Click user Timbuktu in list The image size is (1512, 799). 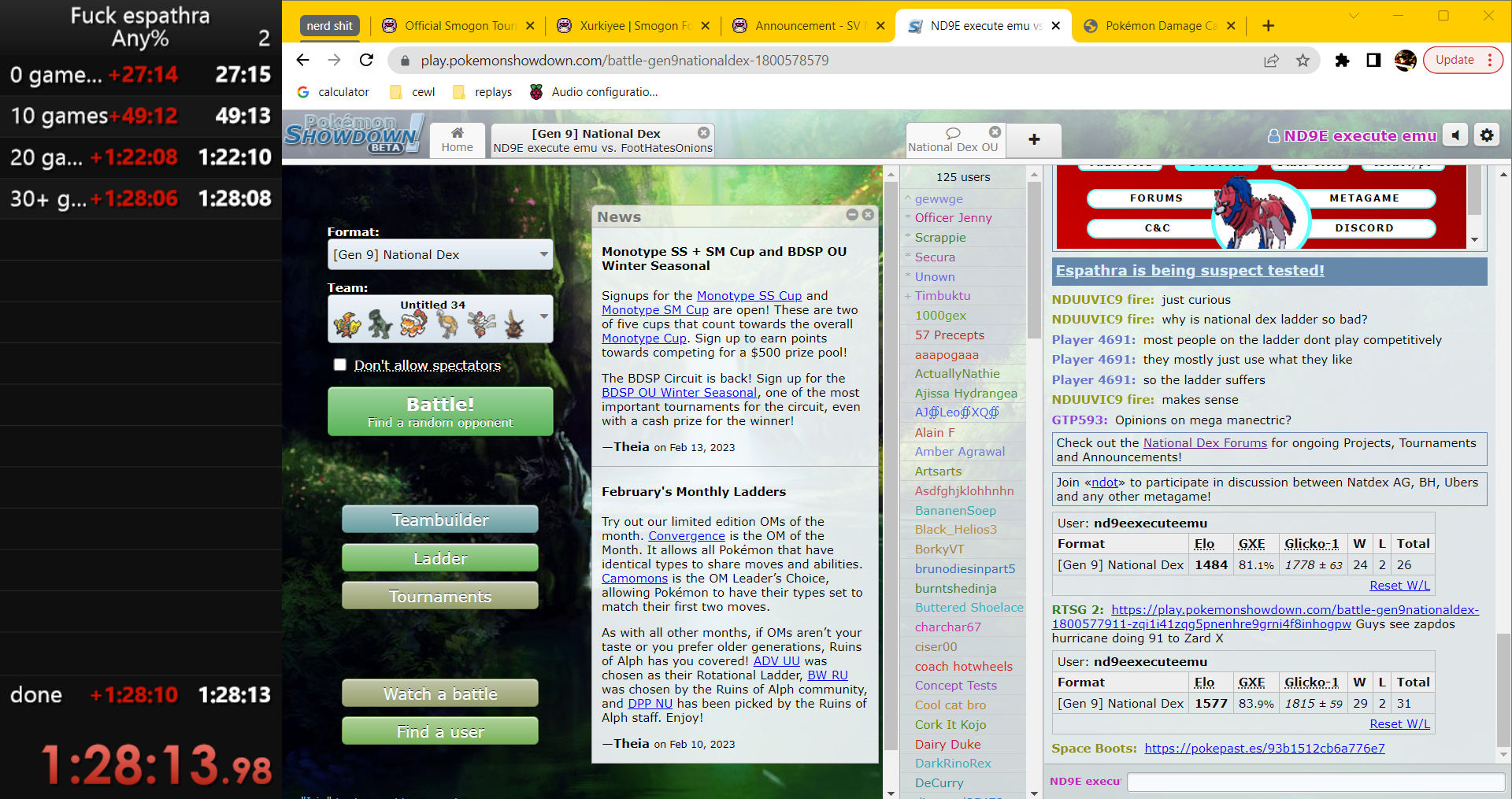click(x=942, y=296)
